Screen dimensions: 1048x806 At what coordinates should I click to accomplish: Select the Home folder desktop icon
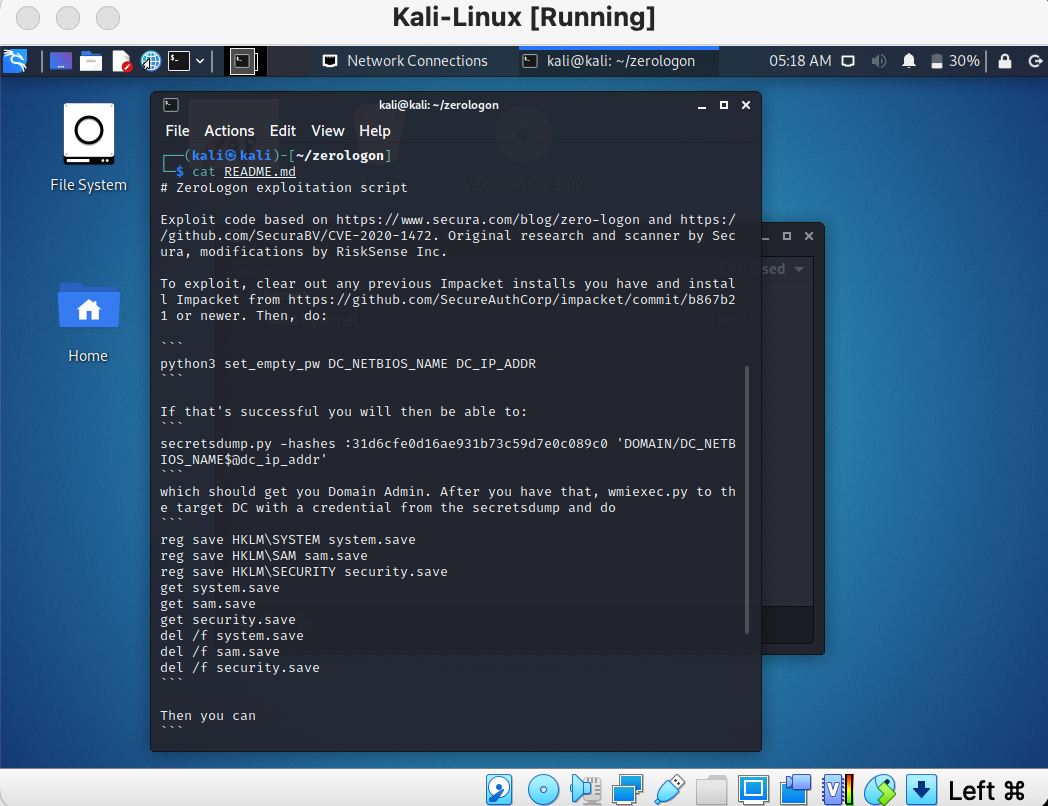[88, 323]
